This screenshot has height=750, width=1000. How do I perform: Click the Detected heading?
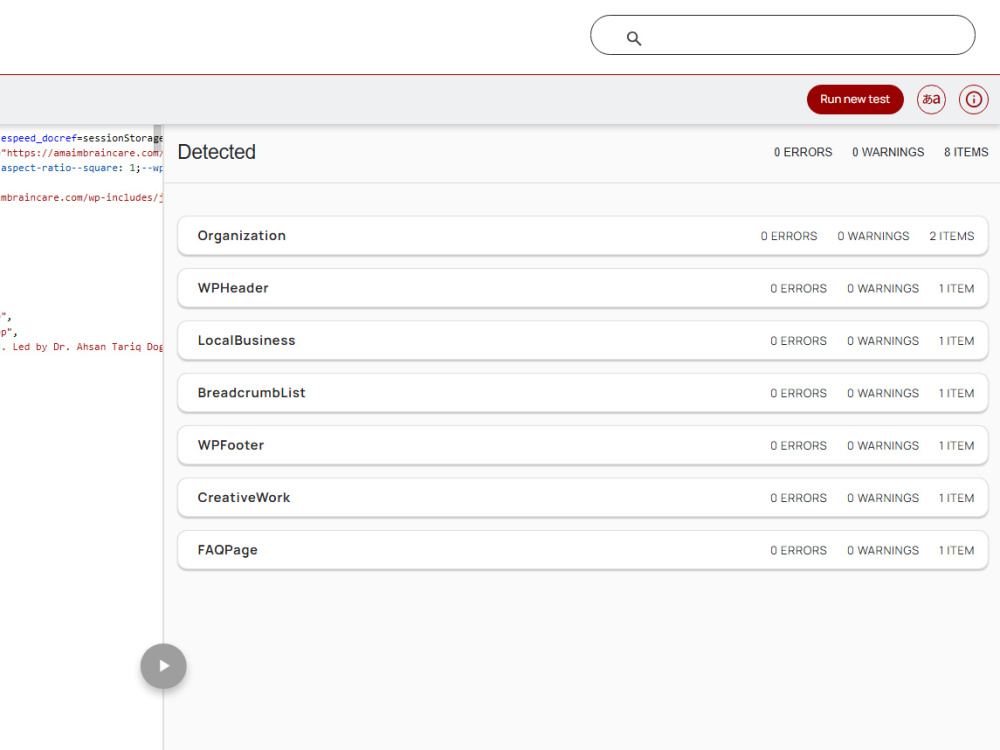217,152
